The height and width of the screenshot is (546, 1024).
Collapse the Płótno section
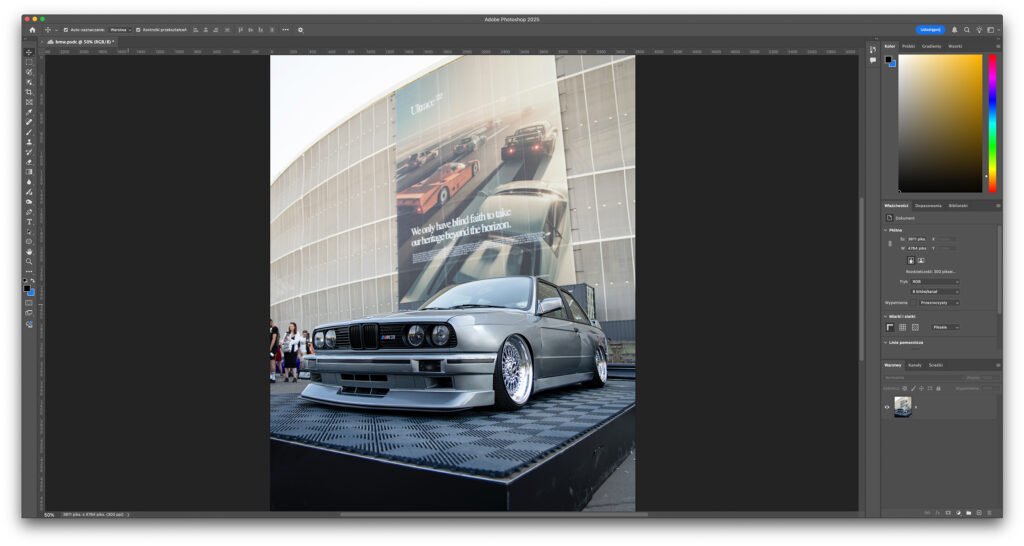tap(885, 229)
